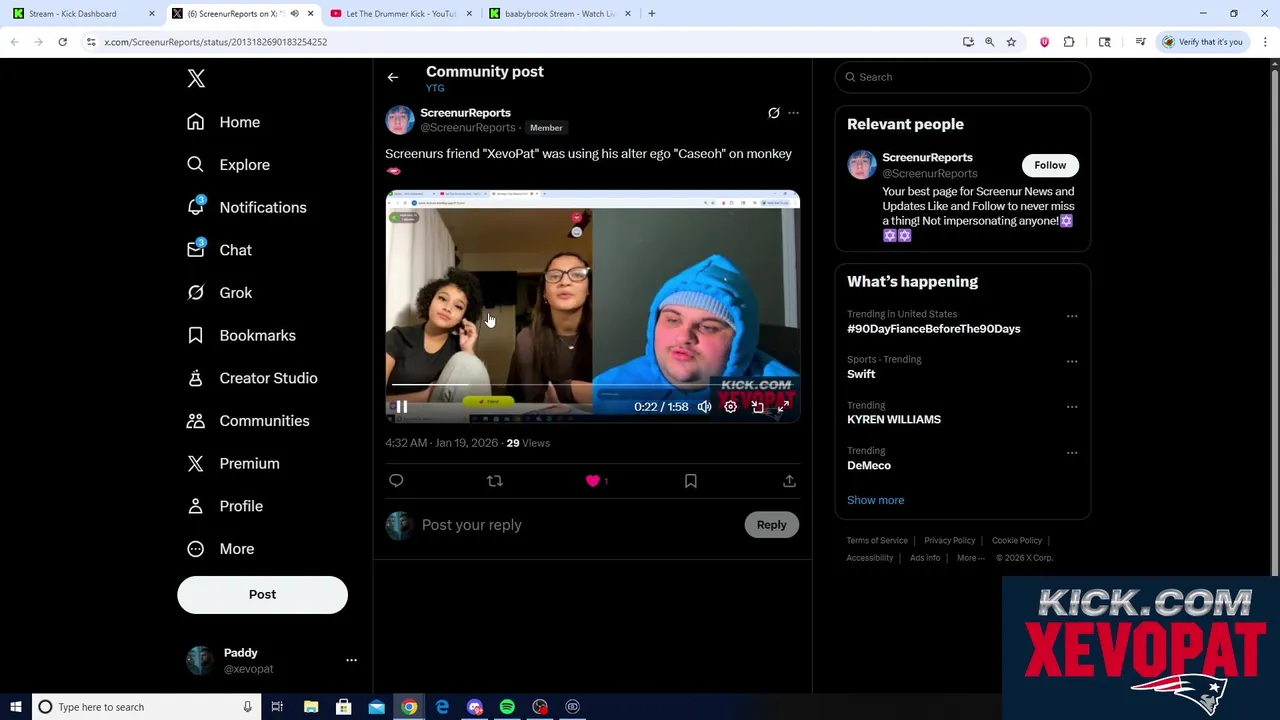Switch to Stream - Kick Dashboard tab
1280x720 pixels.
click(82, 14)
